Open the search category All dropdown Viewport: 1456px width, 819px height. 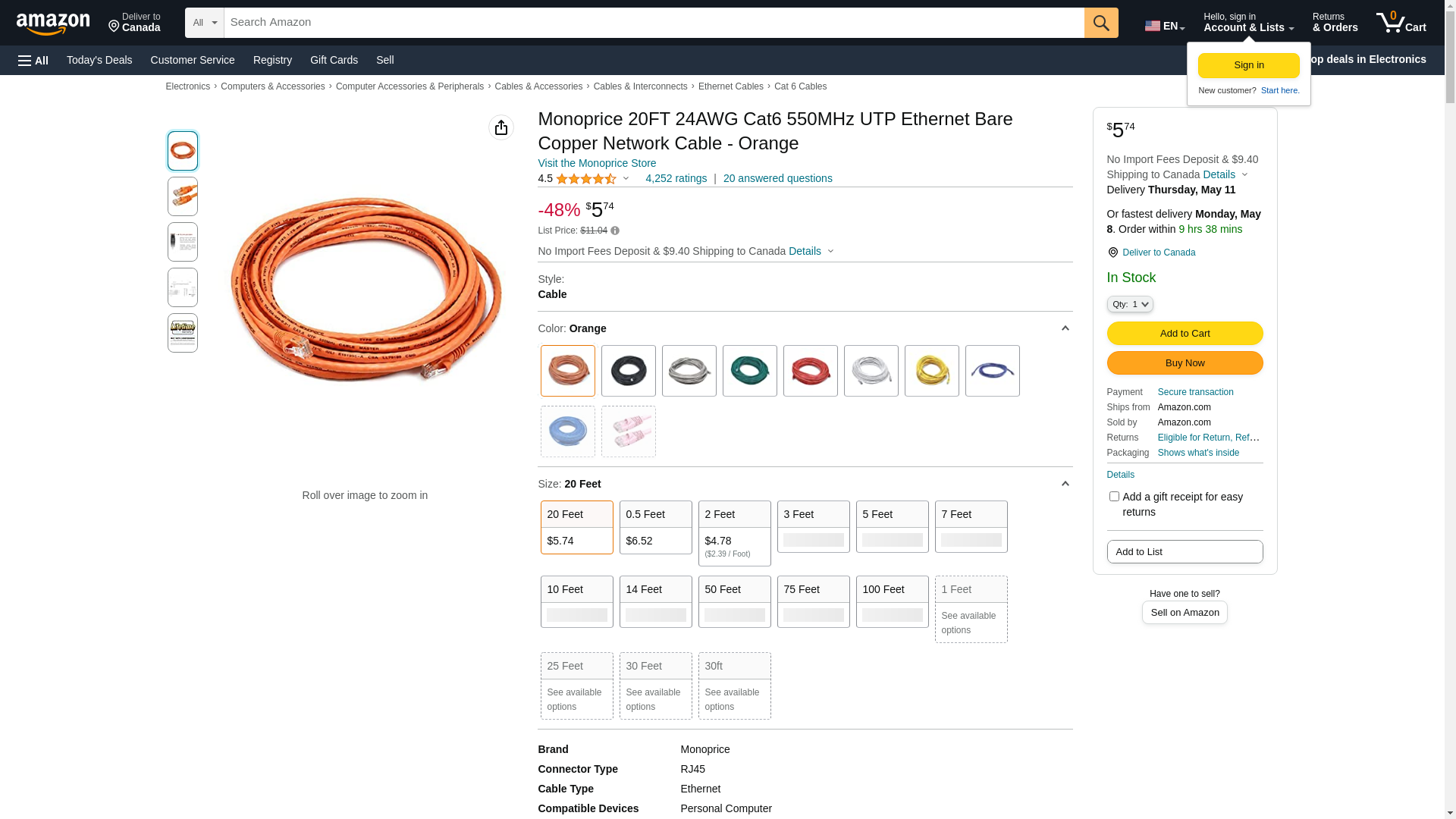coord(204,23)
